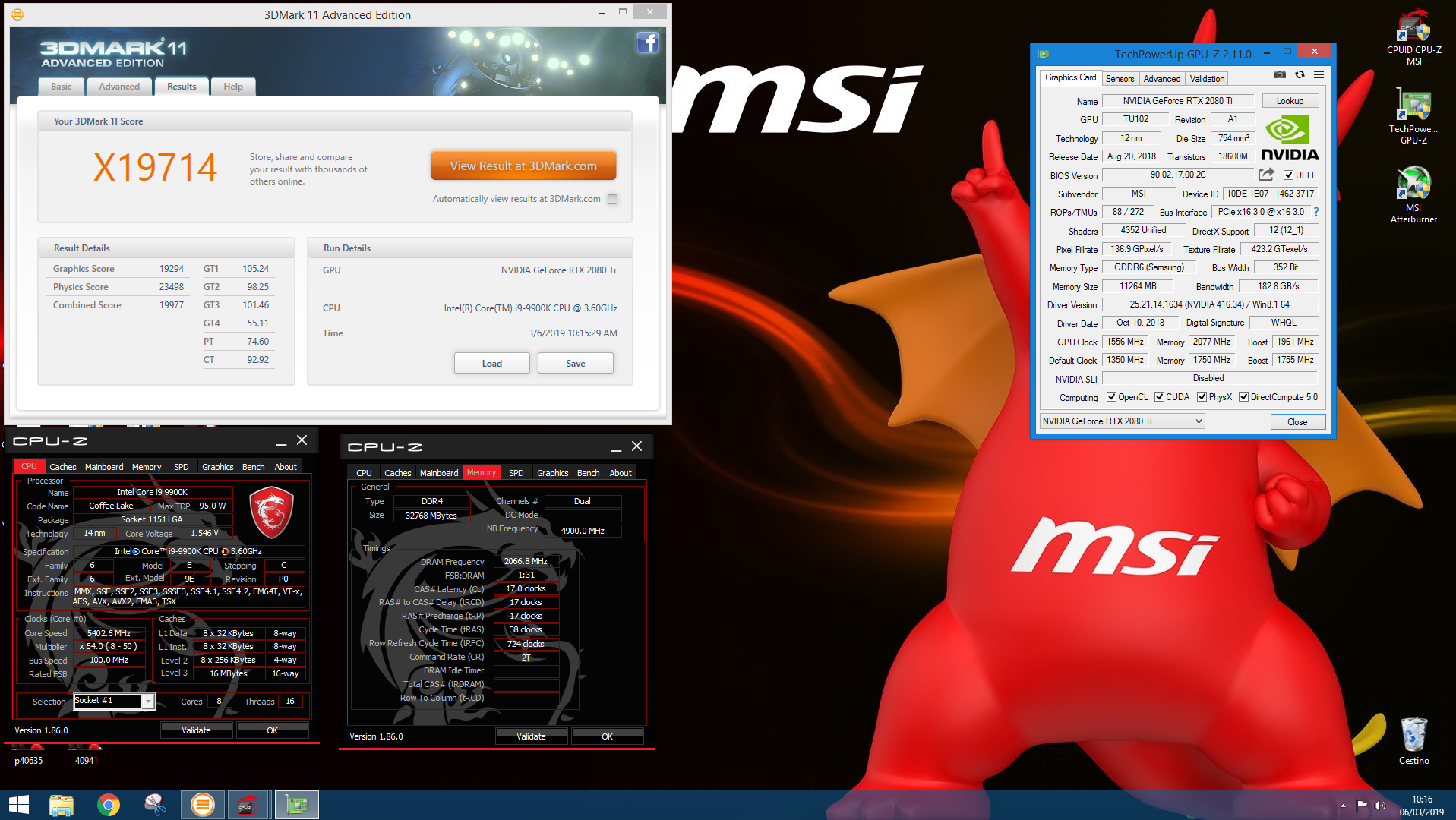Click the 3DMark 11 title bar app icon
This screenshot has width=1456, height=820.
click(17, 14)
